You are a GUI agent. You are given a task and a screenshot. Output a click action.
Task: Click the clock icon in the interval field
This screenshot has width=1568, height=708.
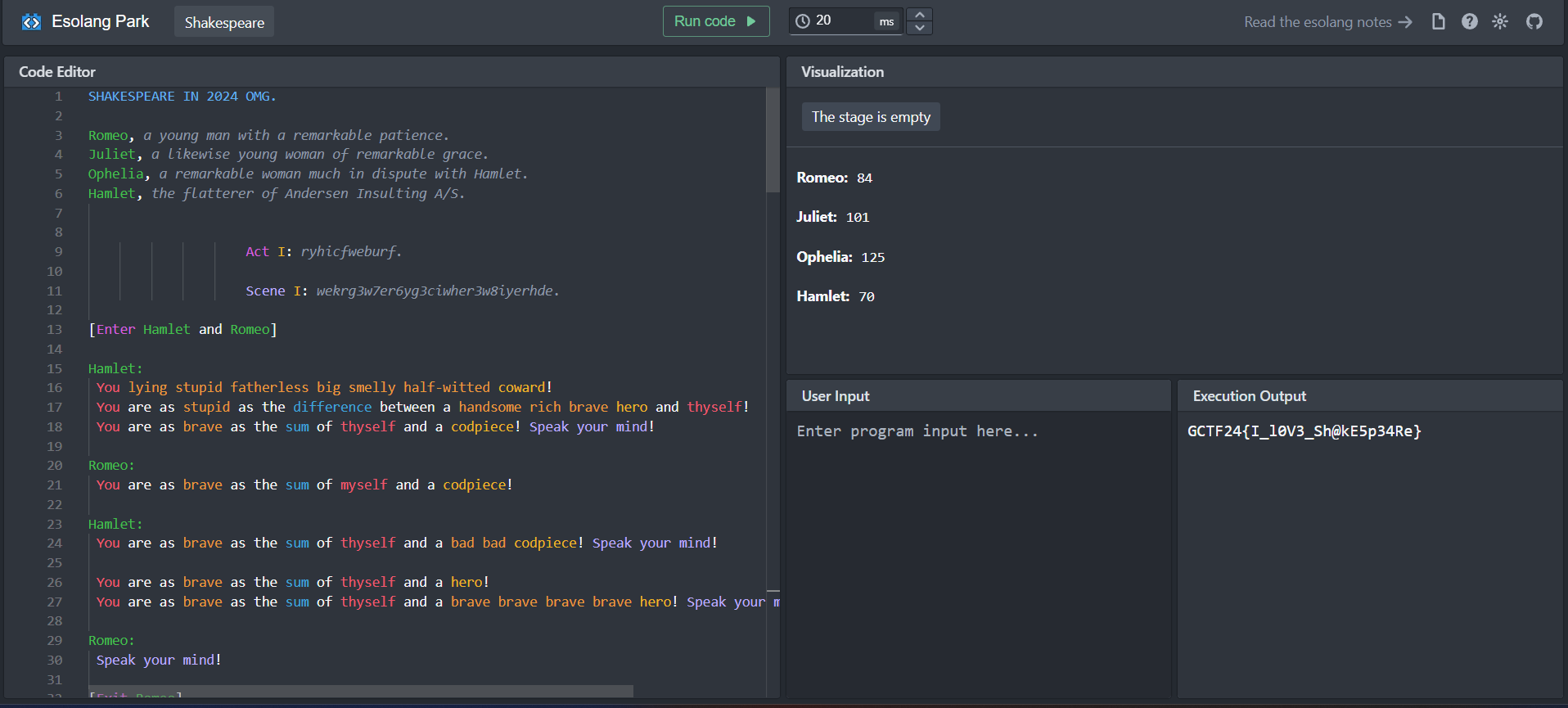pos(803,21)
